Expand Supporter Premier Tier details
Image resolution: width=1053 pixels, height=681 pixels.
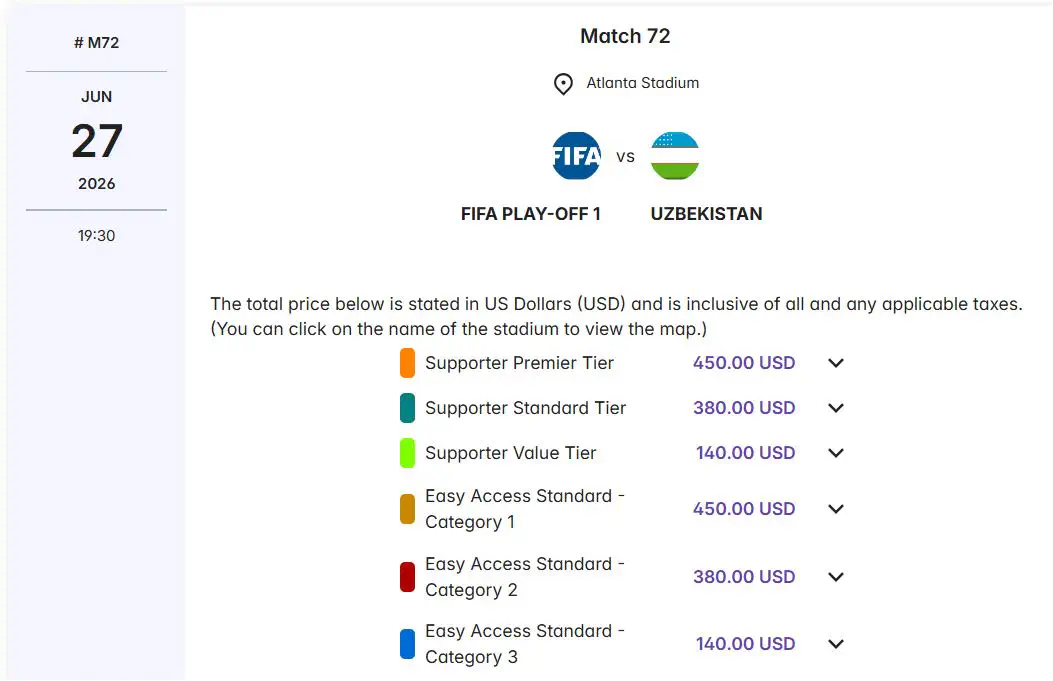click(x=836, y=363)
